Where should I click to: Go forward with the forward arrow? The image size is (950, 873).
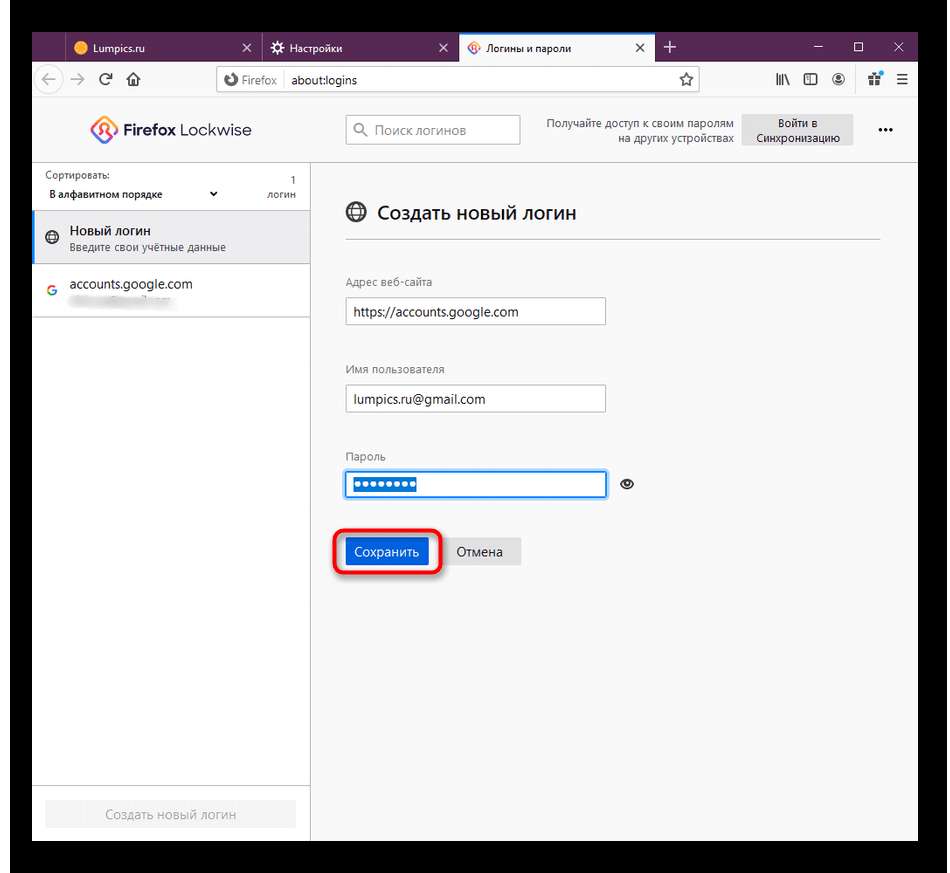pos(78,79)
